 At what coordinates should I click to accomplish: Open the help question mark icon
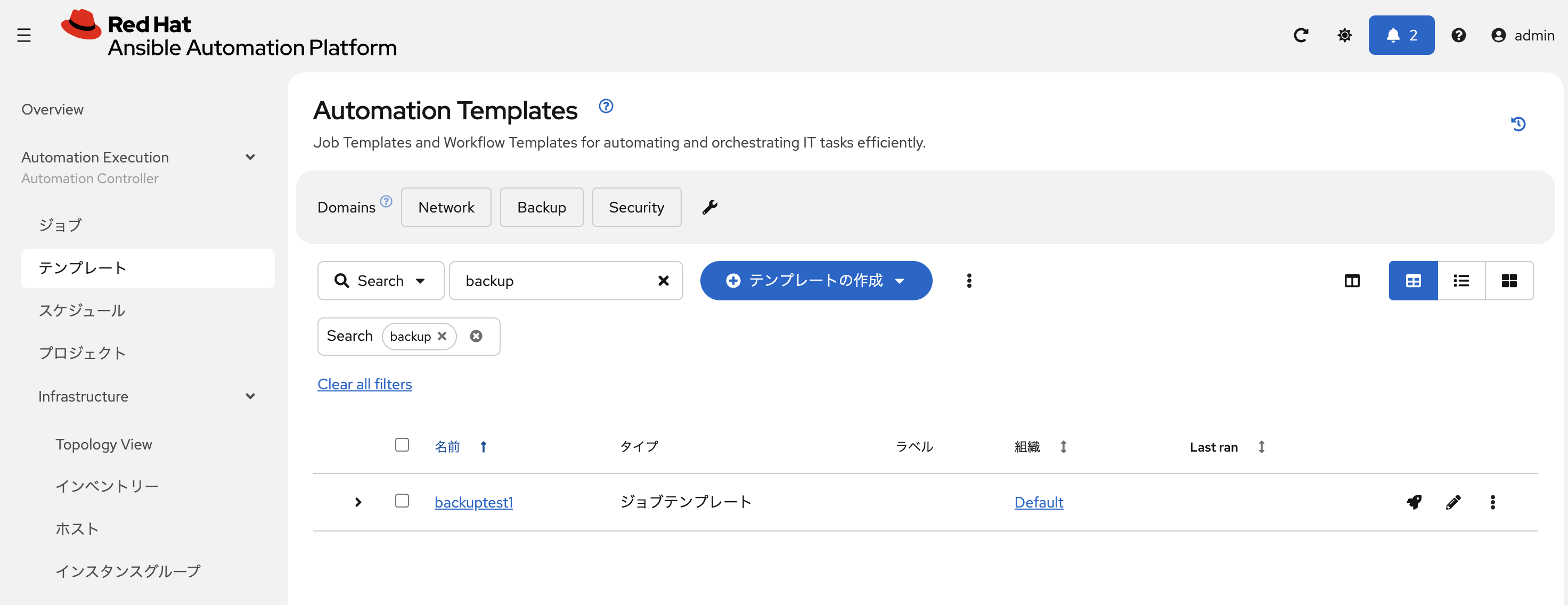1459,35
